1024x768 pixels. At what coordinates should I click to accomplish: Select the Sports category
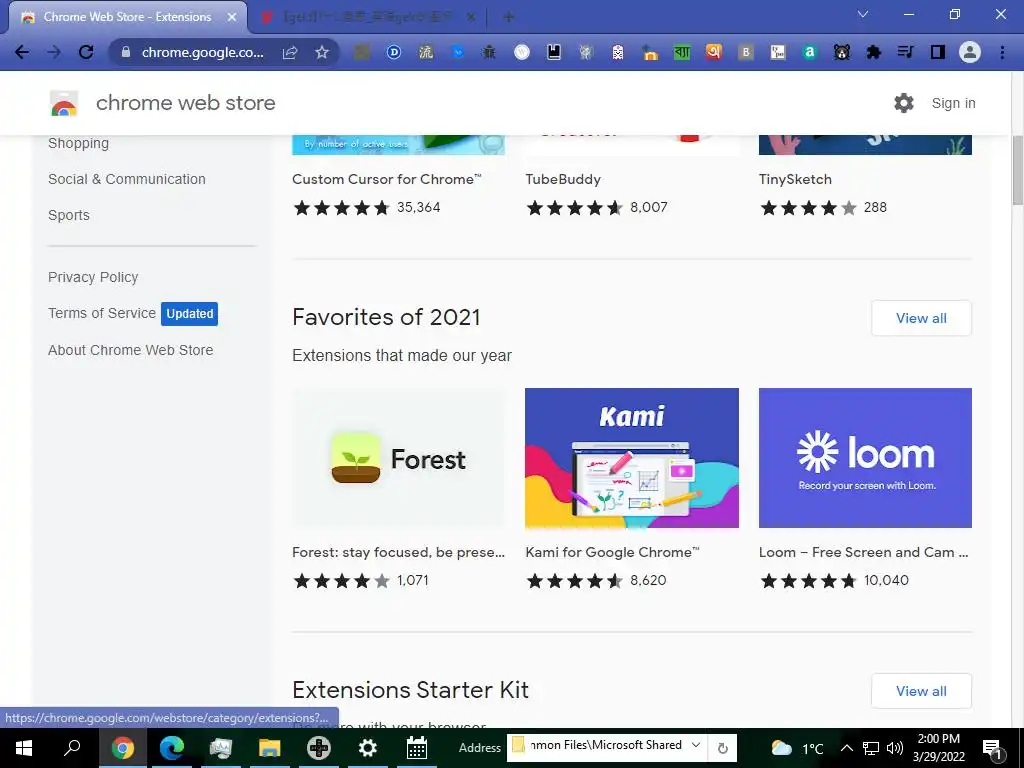pyautogui.click(x=69, y=215)
